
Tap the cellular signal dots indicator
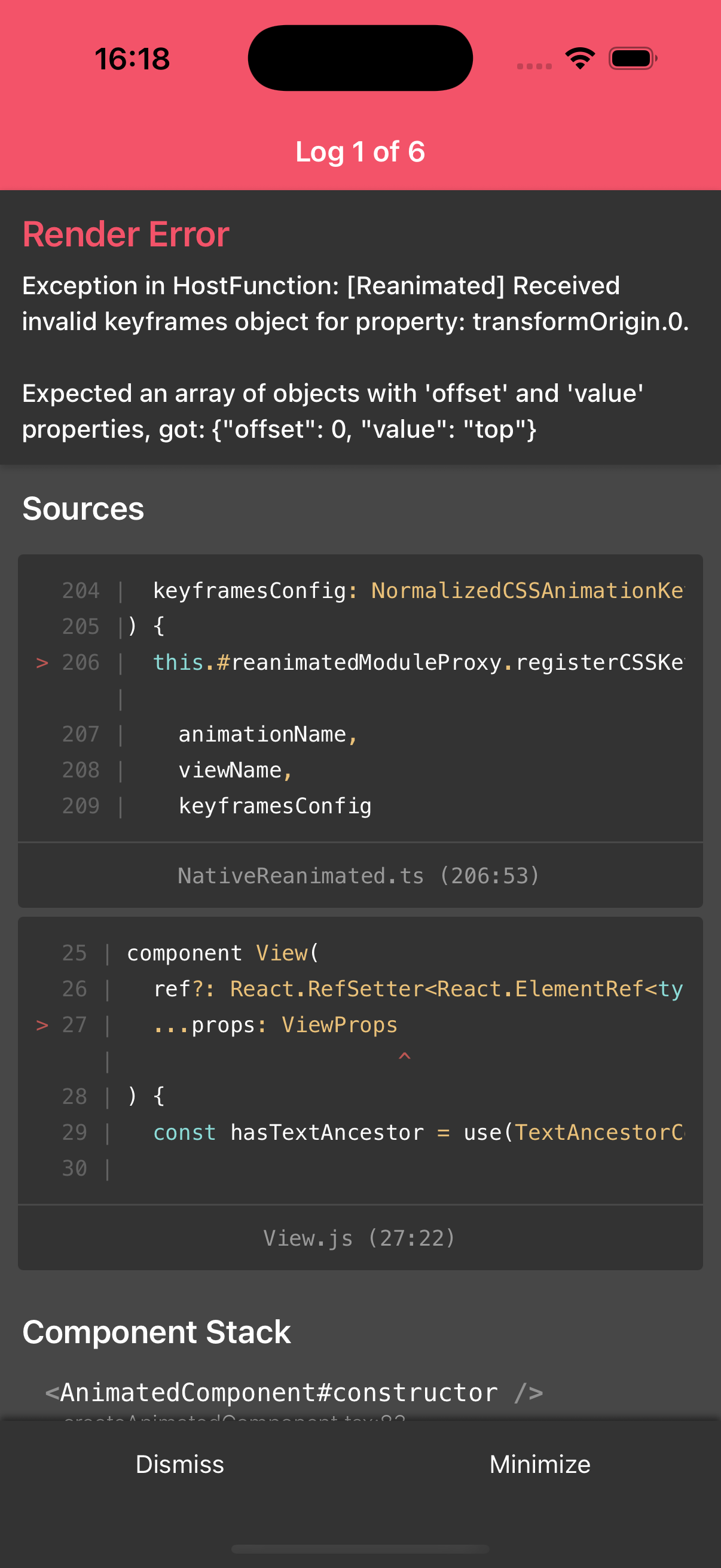pyautogui.click(x=534, y=66)
